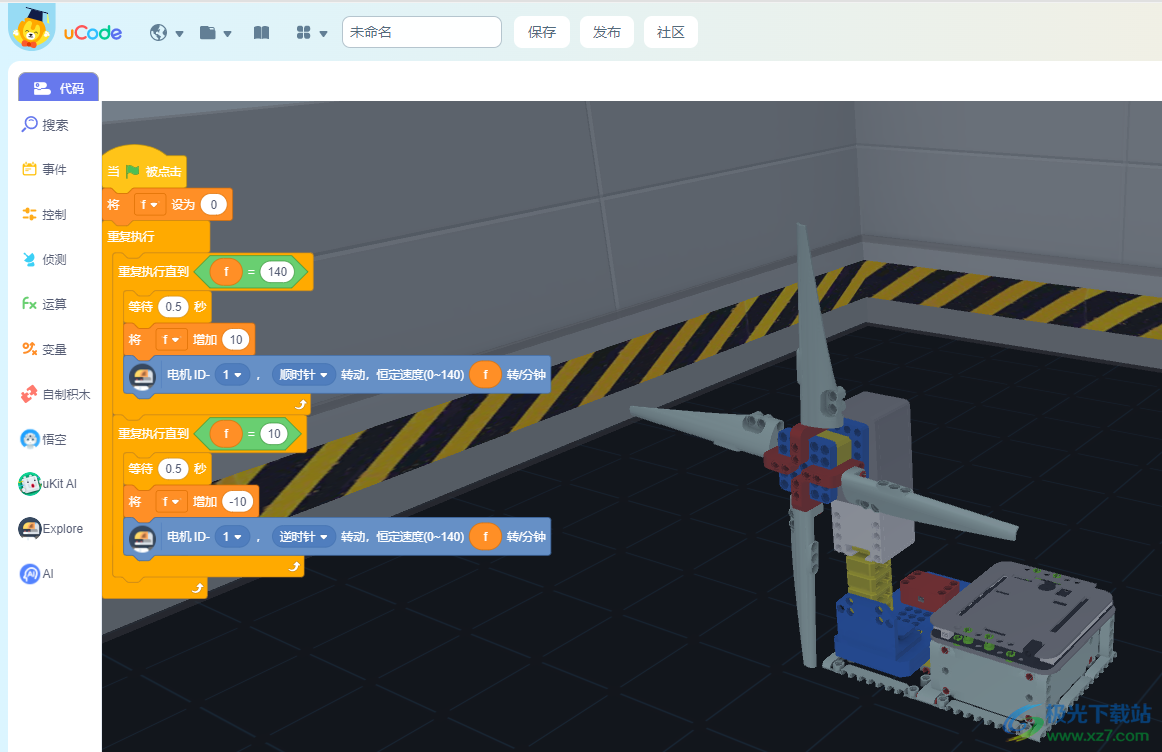The width and height of the screenshot is (1162, 752).
Task: Open the globe language menu
Action: (x=166, y=33)
